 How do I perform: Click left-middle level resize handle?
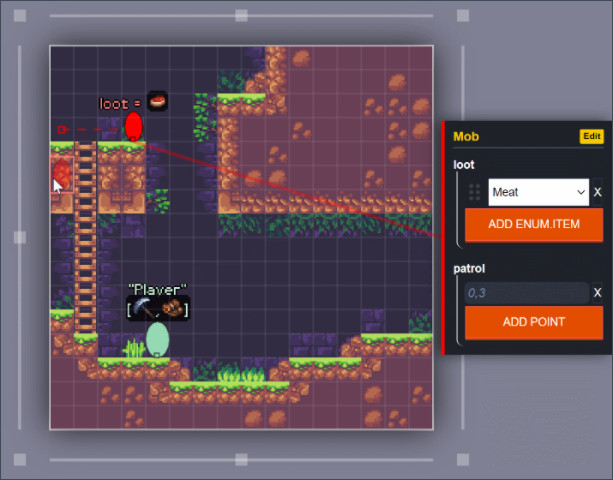(20, 237)
